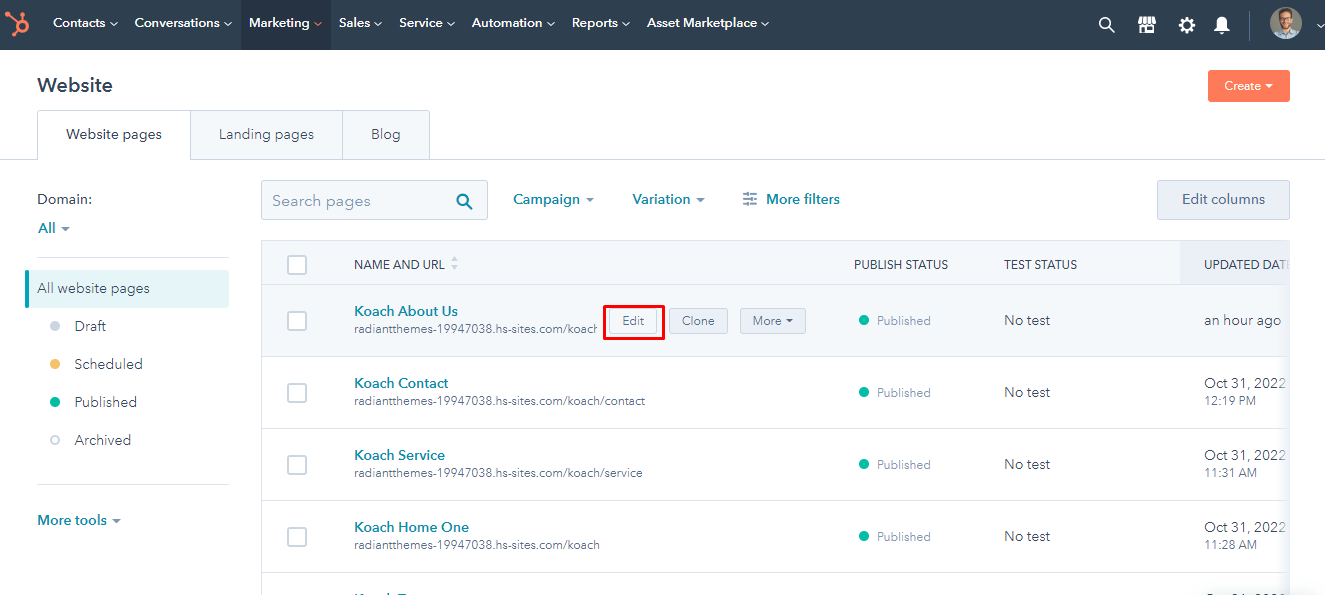The image size is (1325, 595).
Task: Click the More filters link
Action: 803,200
